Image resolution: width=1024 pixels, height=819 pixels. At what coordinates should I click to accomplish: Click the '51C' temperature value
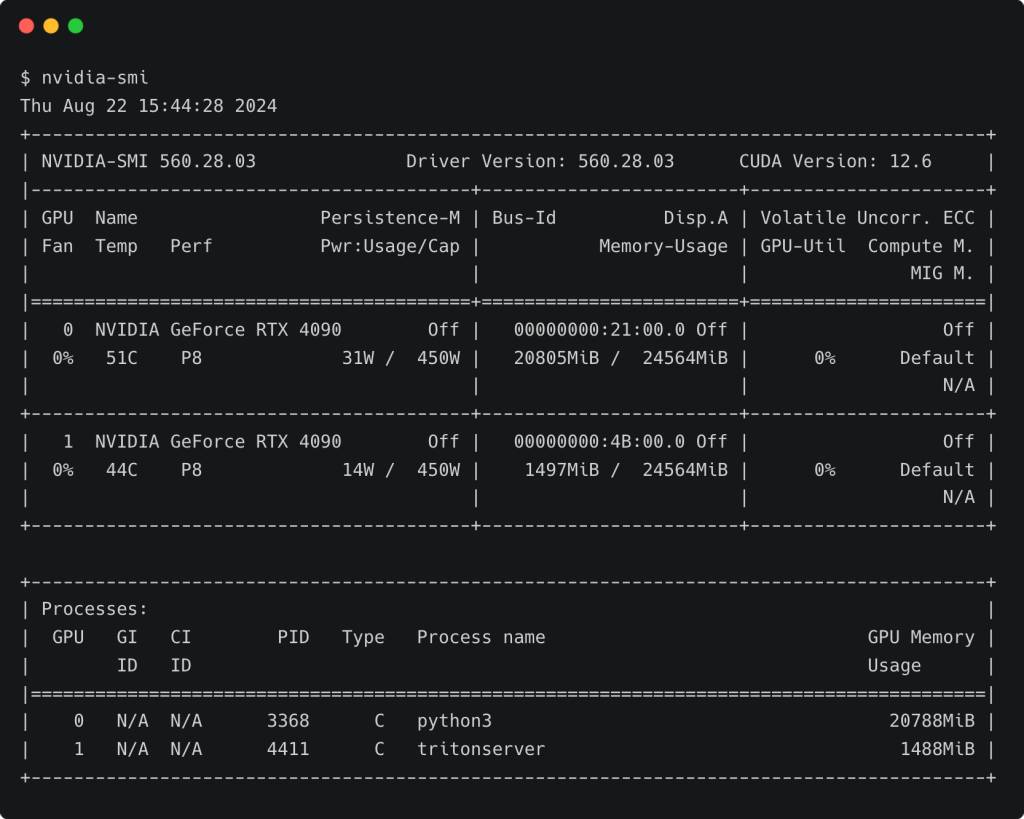pyautogui.click(x=121, y=358)
